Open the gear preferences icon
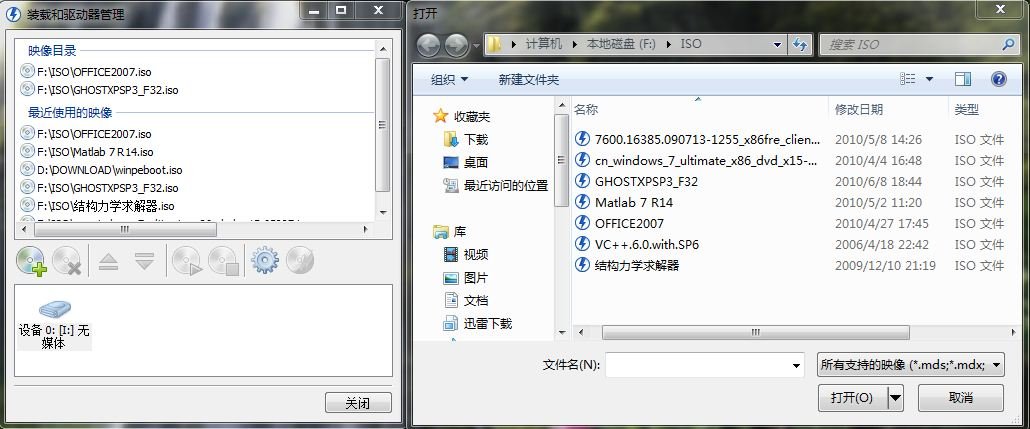This screenshot has width=1030, height=429. (265, 261)
